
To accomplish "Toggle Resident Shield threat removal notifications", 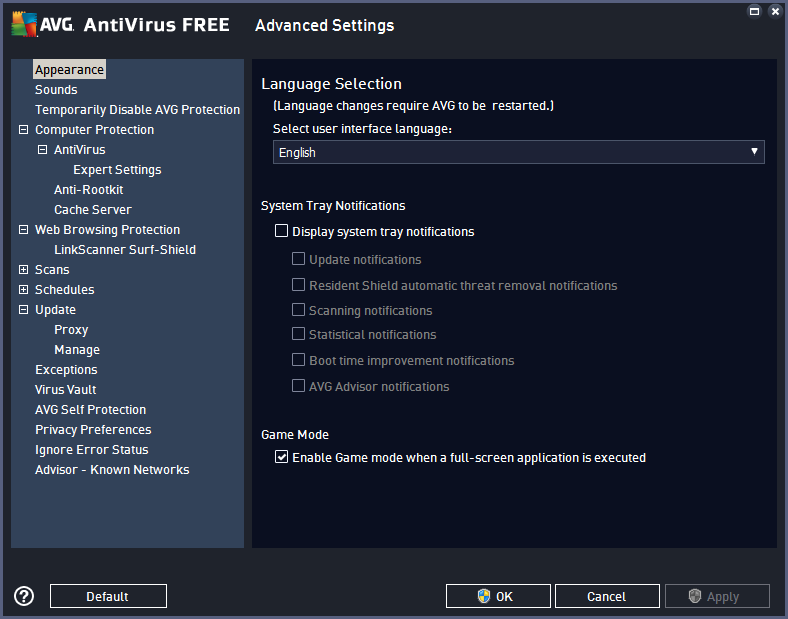I will coord(299,285).
